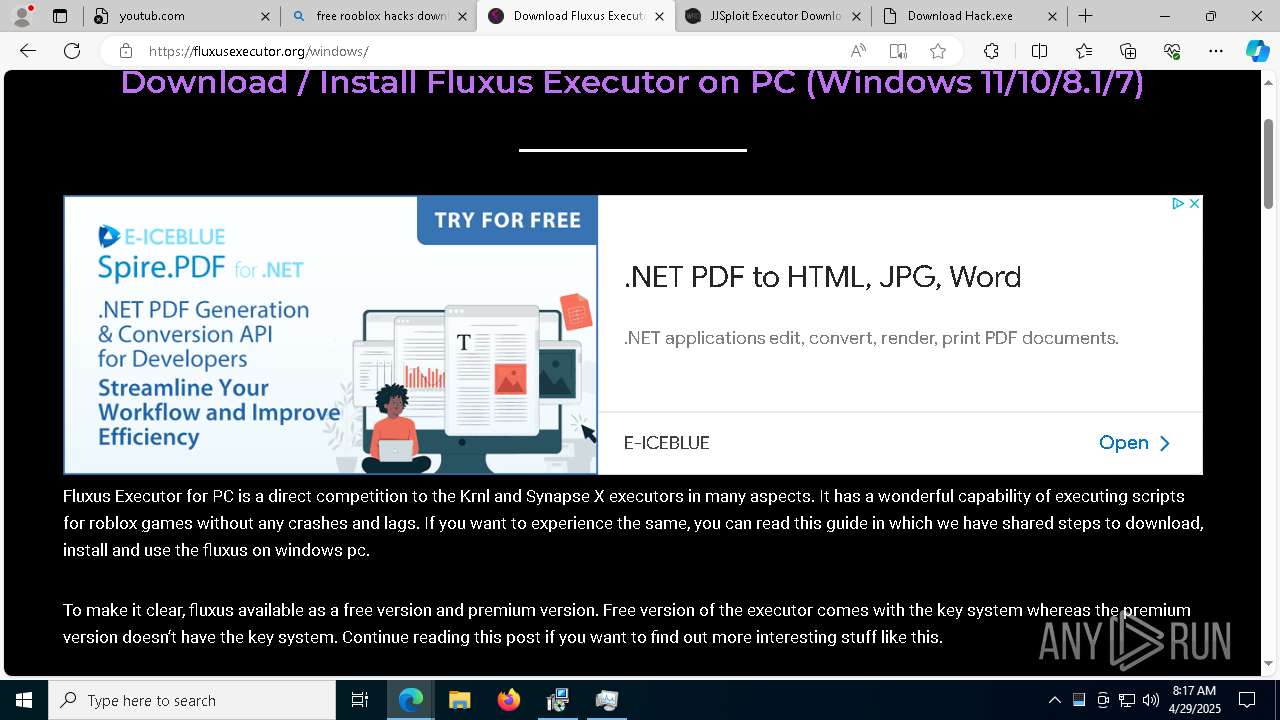Go back to the previous page
Screen dimensions: 1280x720
(28, 51)
